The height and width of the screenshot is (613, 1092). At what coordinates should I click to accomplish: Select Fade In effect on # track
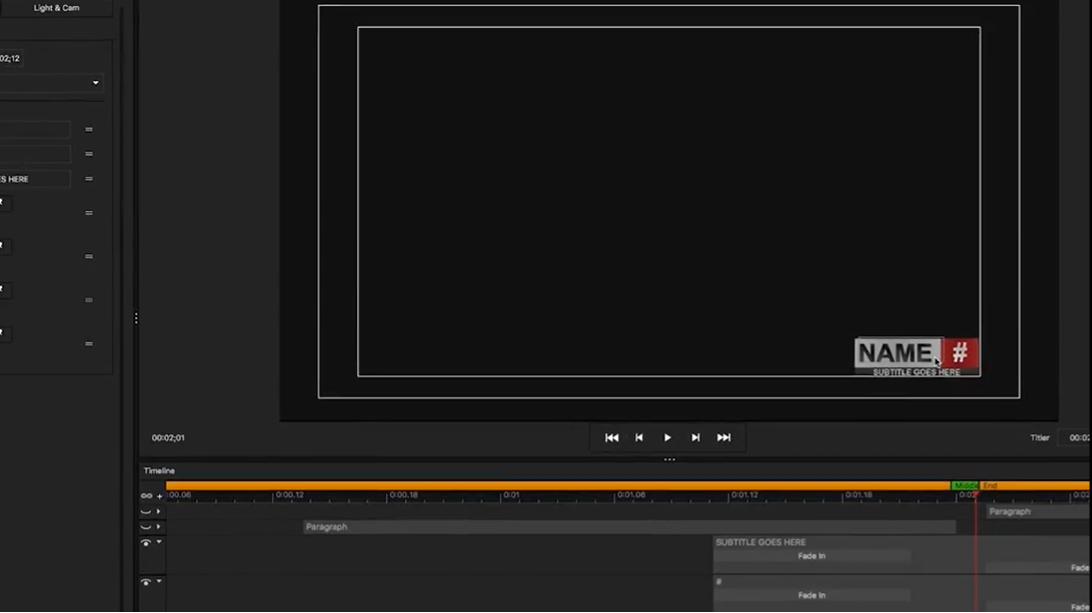point(811,595)
